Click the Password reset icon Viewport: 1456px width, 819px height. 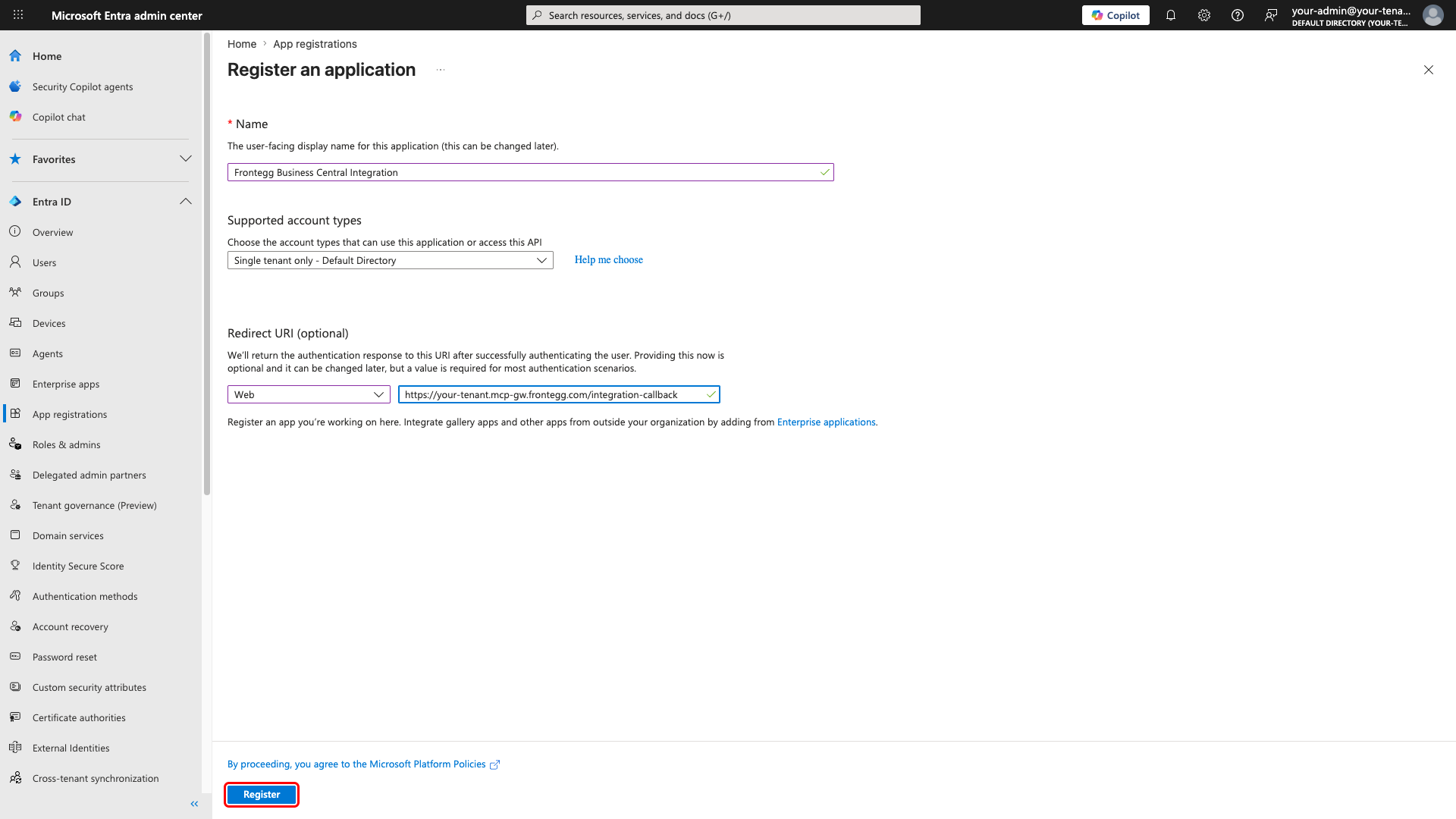point(15,657)
